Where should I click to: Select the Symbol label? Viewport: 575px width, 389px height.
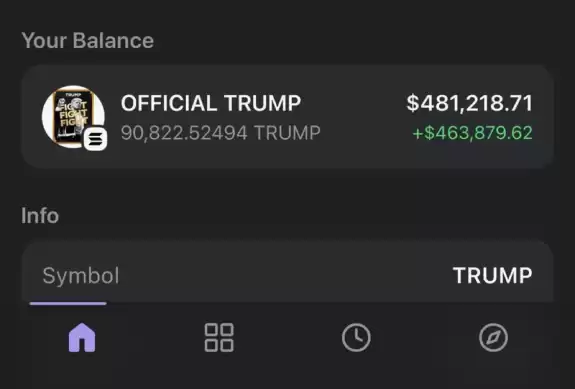tap(81, 276)
